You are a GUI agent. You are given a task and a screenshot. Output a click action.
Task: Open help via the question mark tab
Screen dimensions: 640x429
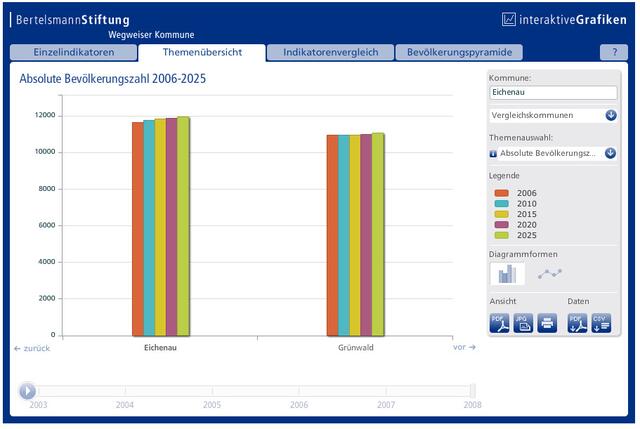[614, 52]
